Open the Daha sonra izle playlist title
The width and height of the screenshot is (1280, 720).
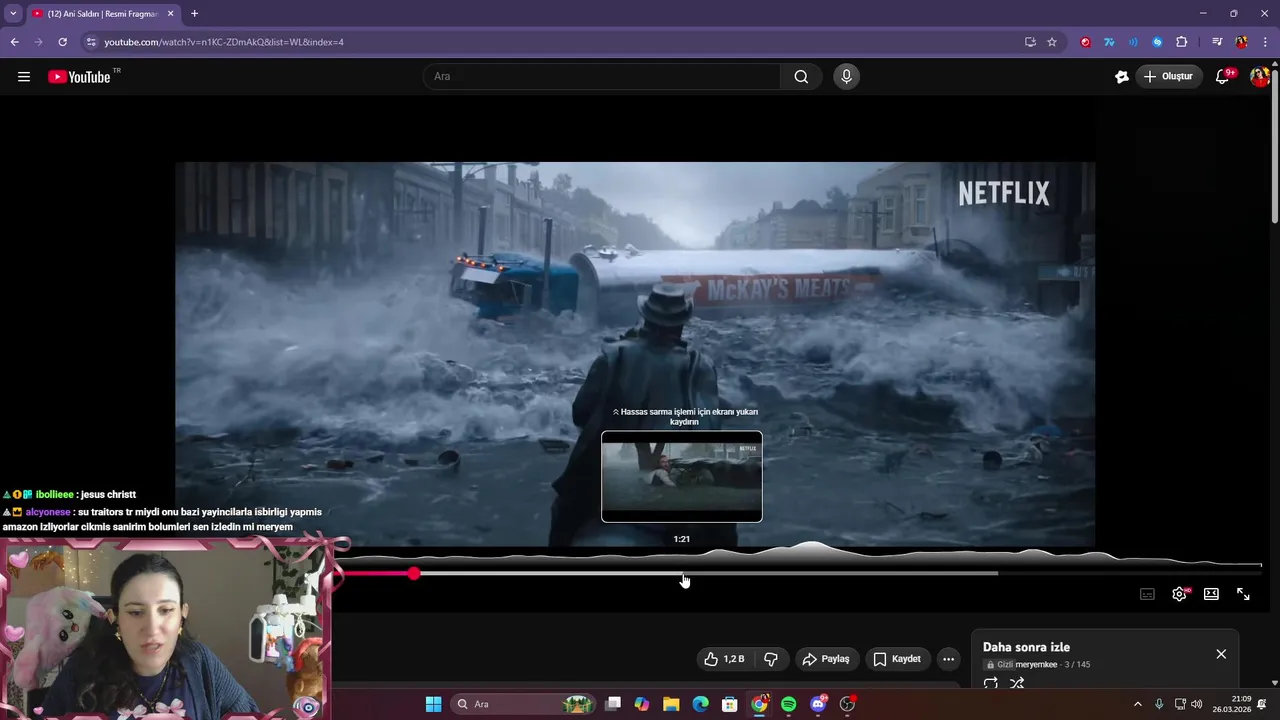pos(1026,647)
